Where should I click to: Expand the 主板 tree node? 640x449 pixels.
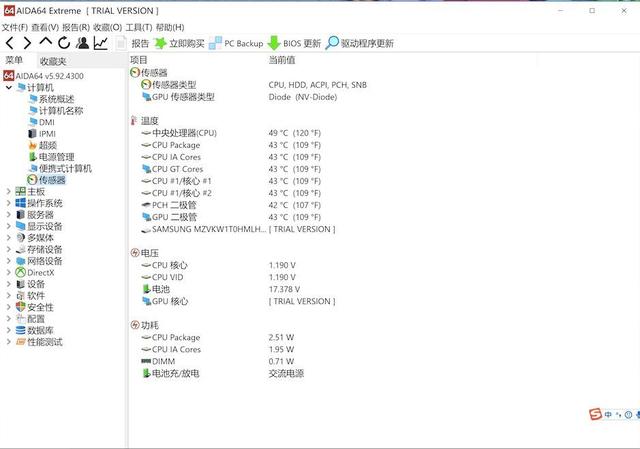point(9,191)
